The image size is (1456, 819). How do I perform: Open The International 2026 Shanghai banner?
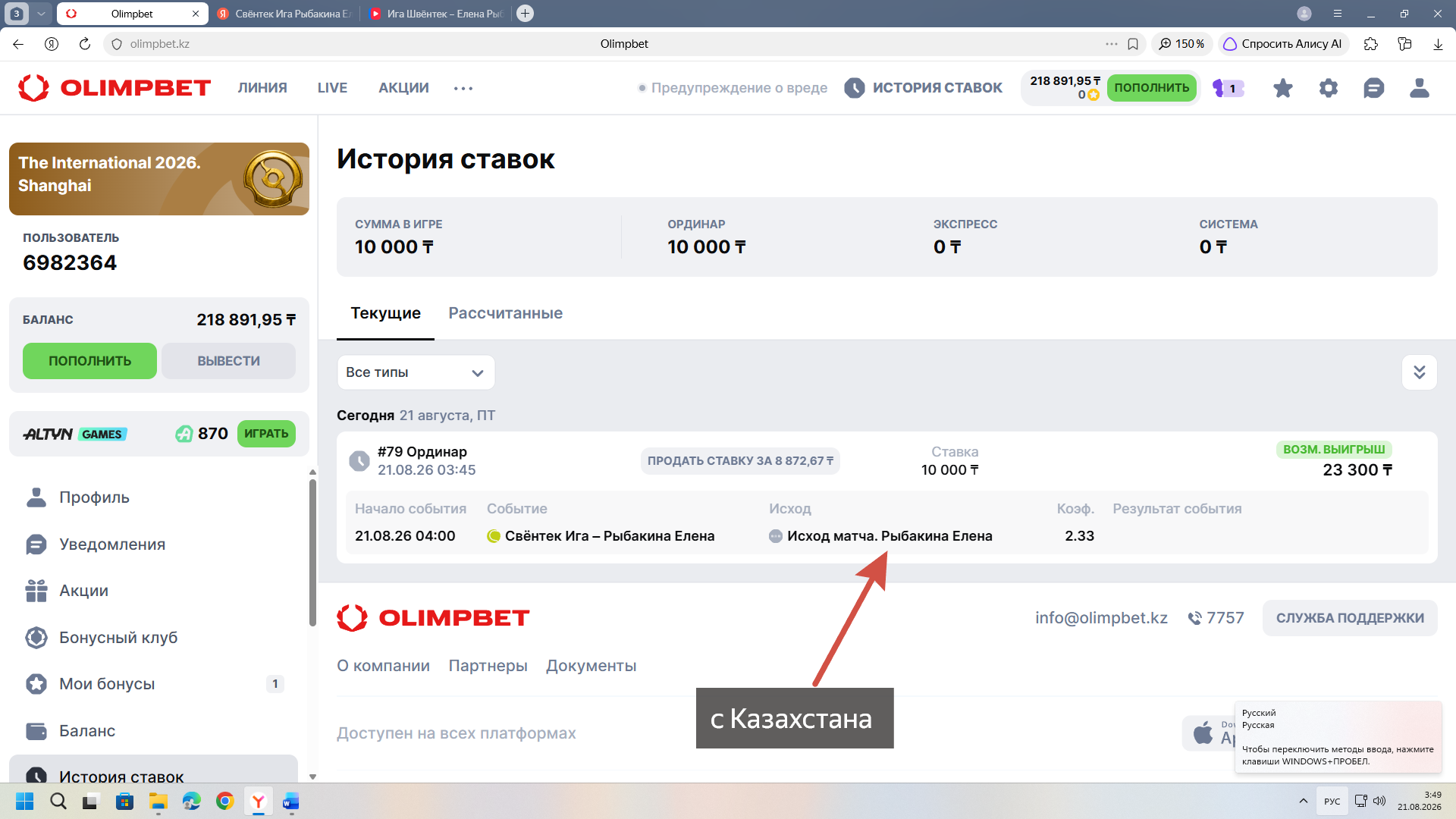pyautogui.click(x=159, y=179)
